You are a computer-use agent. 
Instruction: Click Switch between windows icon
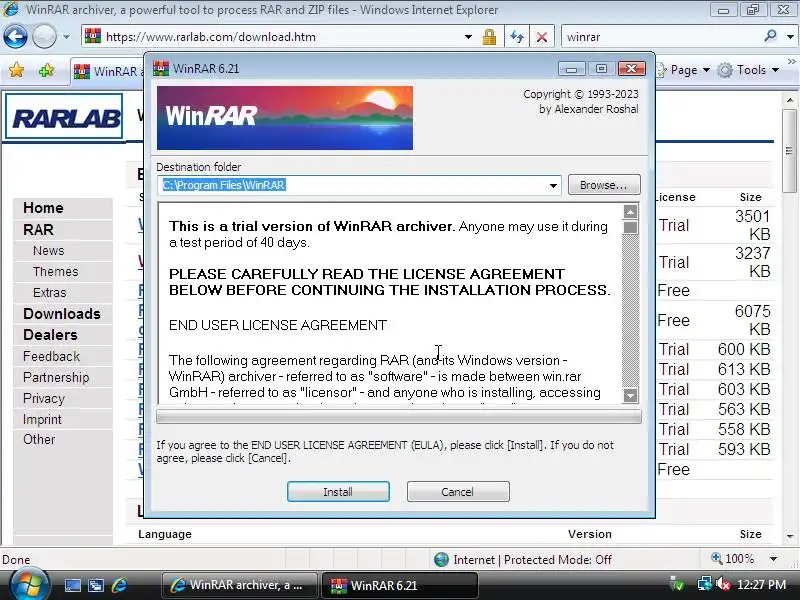[96, 585]
